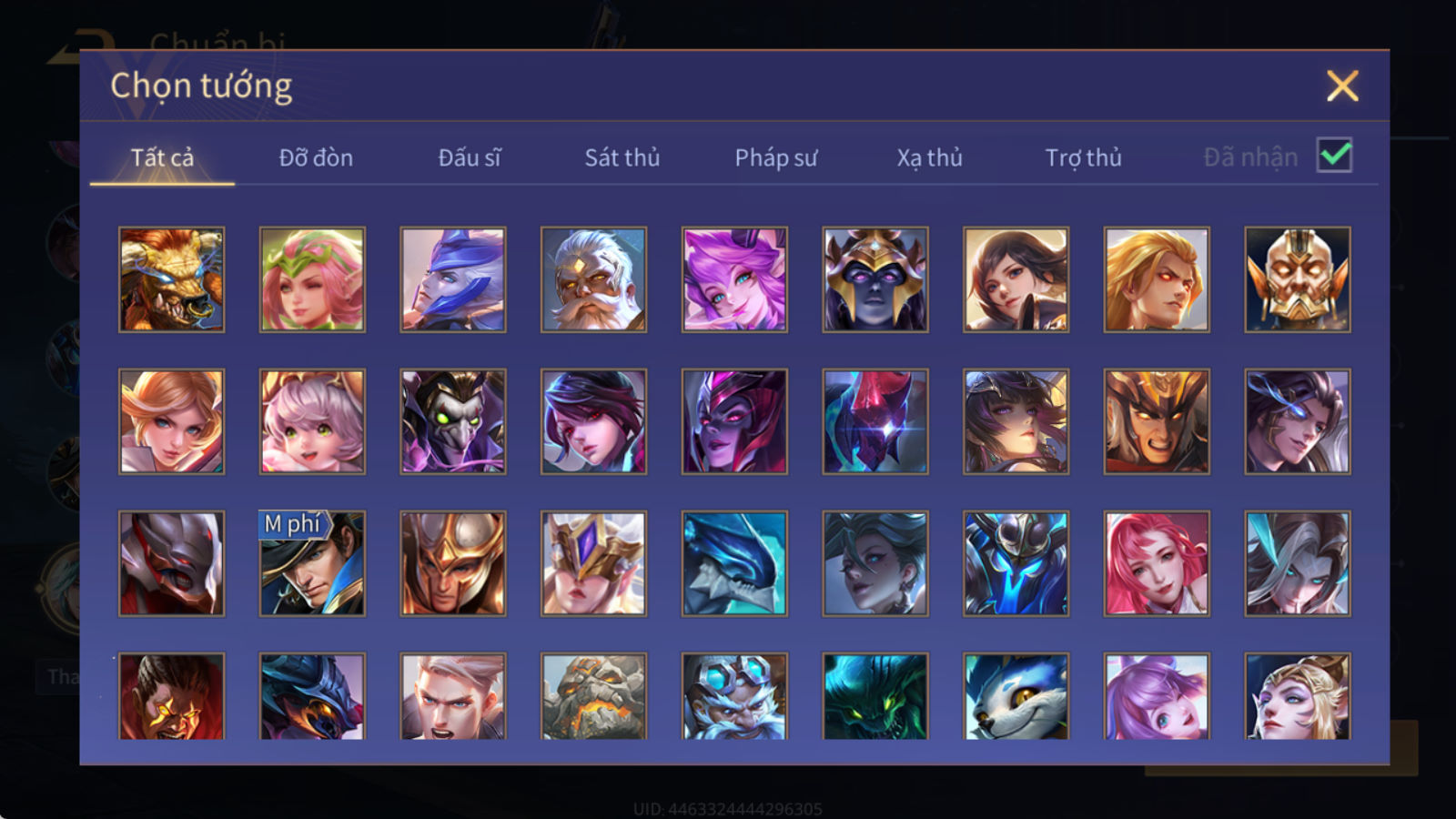Select the golden bull hero portrait
Image resolution: width=1456 pixels, height=819 pixels.
click(171, 279)
